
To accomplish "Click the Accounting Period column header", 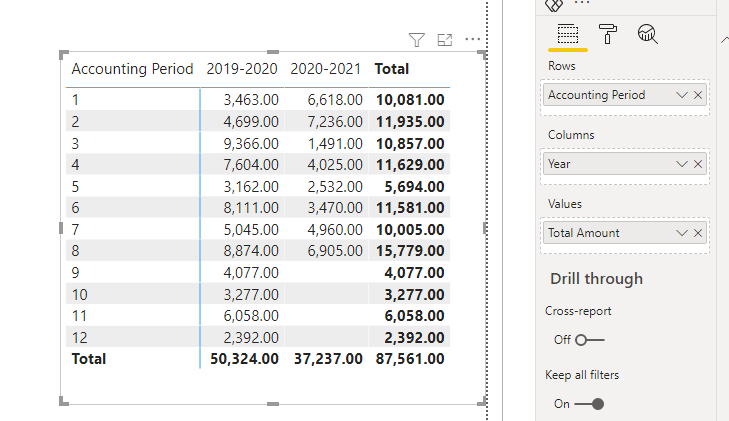I will [133, 69].
